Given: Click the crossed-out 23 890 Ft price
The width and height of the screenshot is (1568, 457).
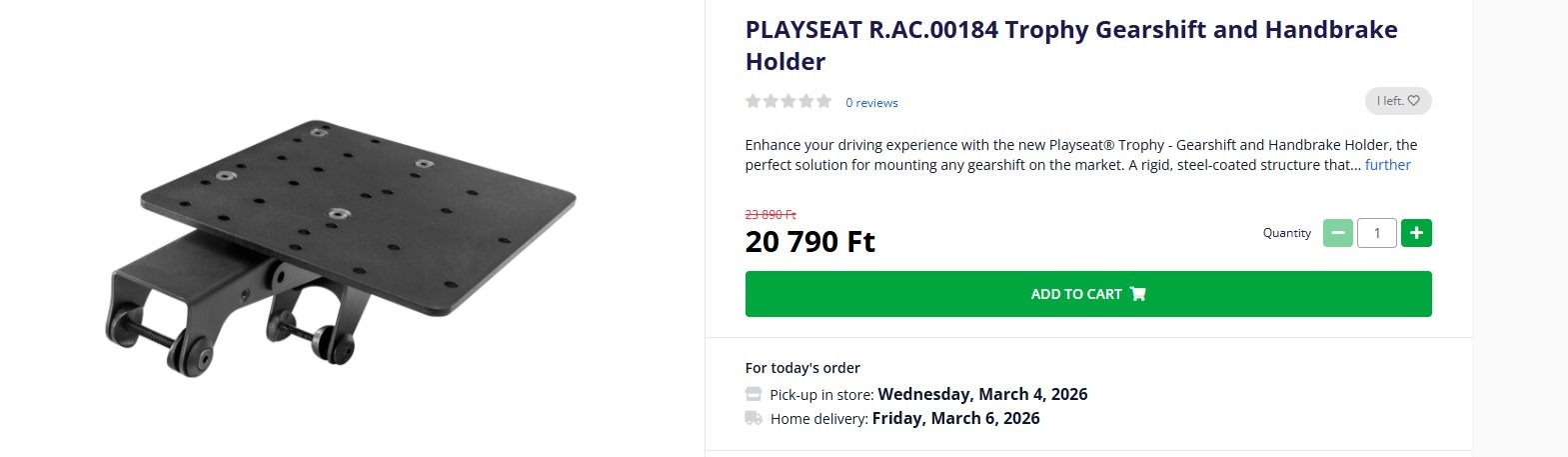Looking at the screenshot, I should (771, 215).
